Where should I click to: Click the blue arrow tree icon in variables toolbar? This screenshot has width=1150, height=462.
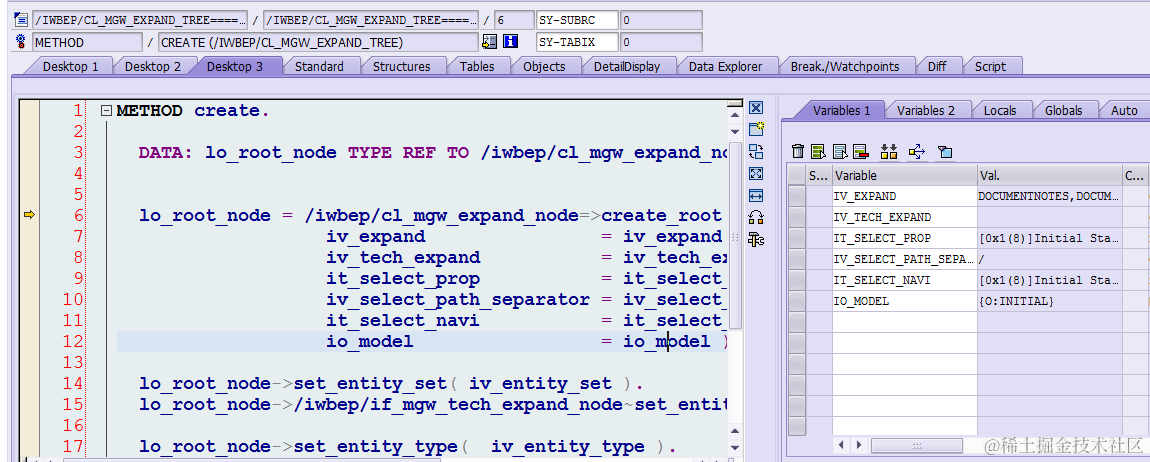point(917,152)
